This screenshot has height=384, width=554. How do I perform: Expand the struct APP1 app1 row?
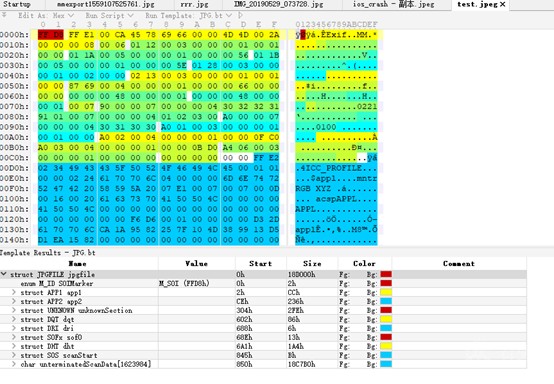(14, 292)
